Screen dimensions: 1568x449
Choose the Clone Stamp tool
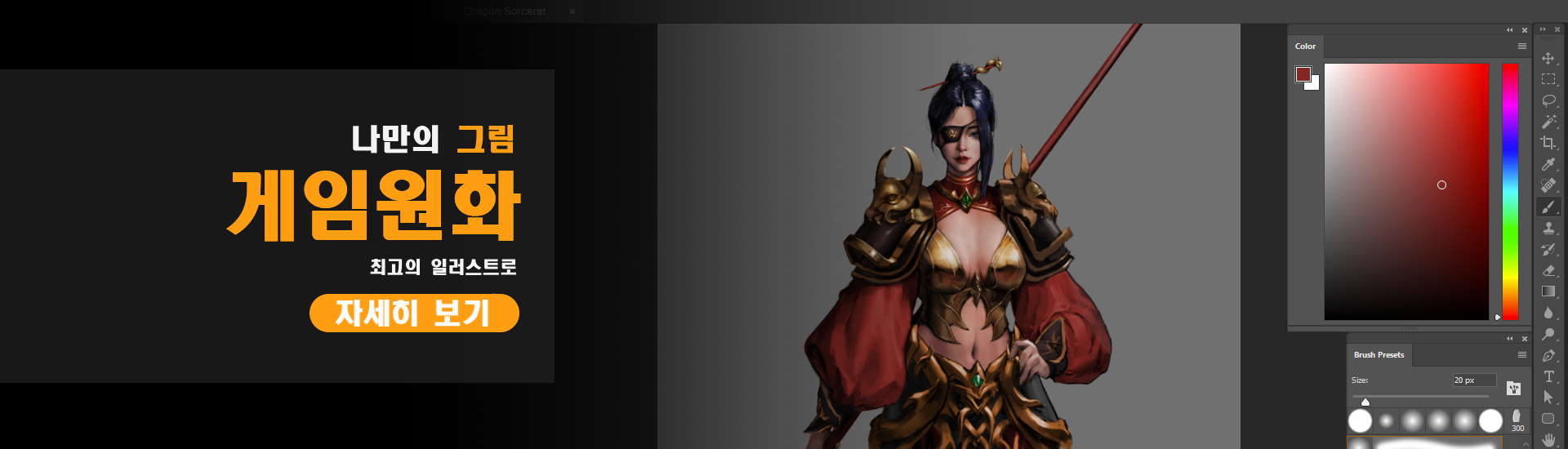point(1548,229)
